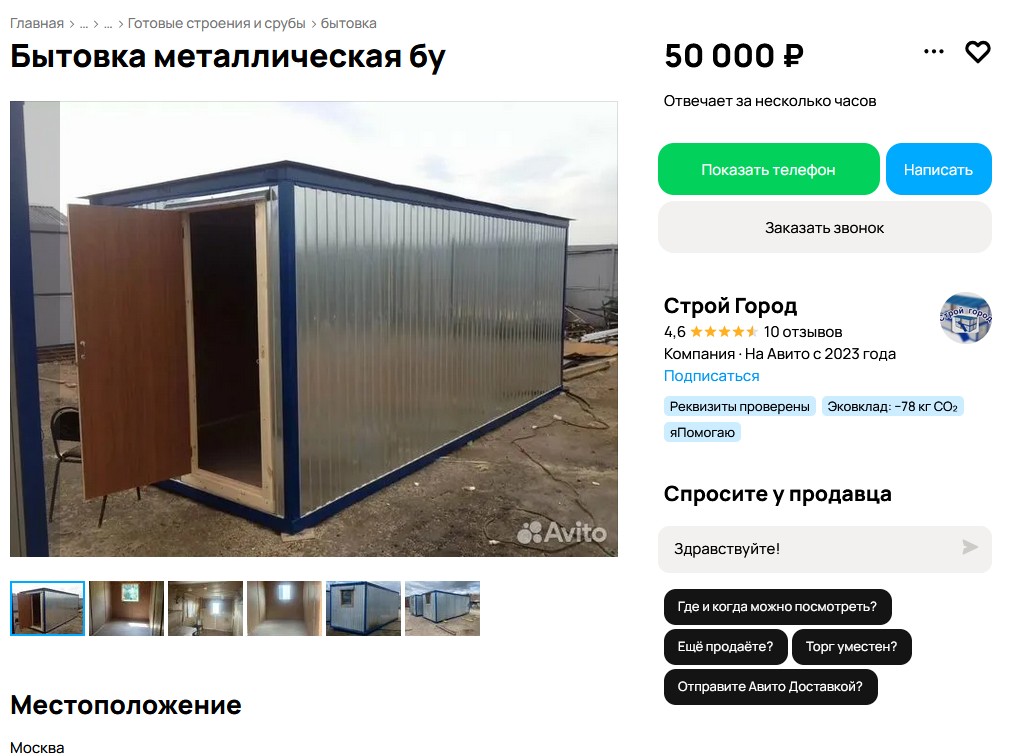Image resolution: width=1023 pixels, height=756 pixels.
Task: Expand first collapsed breadcrumb ellipsis
Action: 84,23
